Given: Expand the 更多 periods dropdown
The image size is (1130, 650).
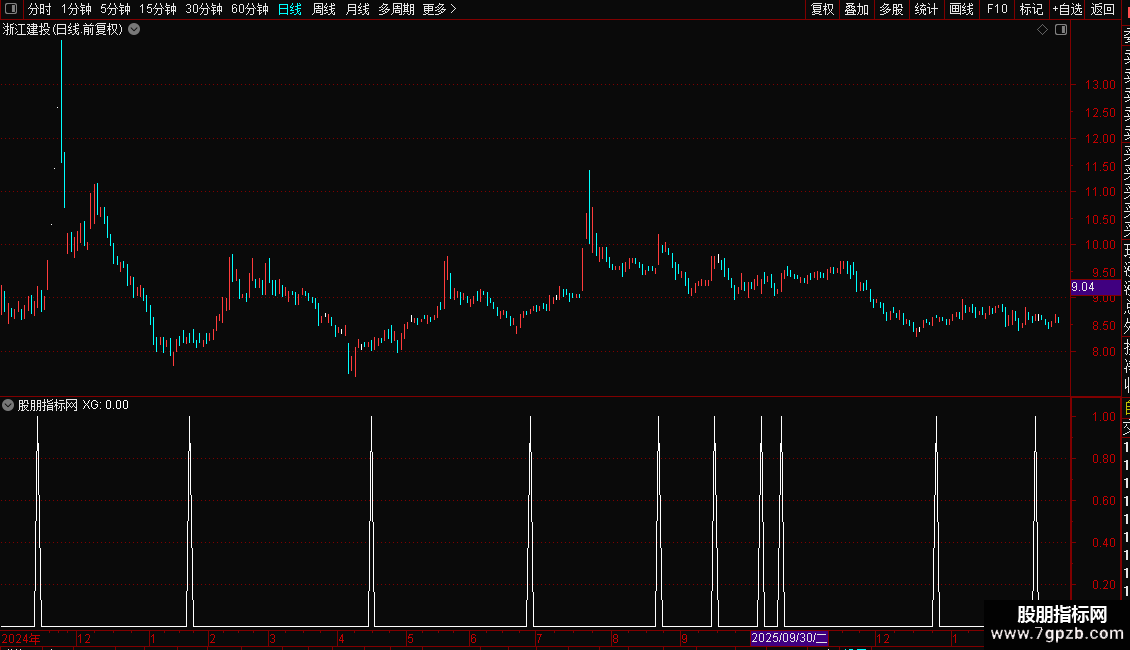Looking at the screenshot, I should pyautogui.click(x=440, y=9).
